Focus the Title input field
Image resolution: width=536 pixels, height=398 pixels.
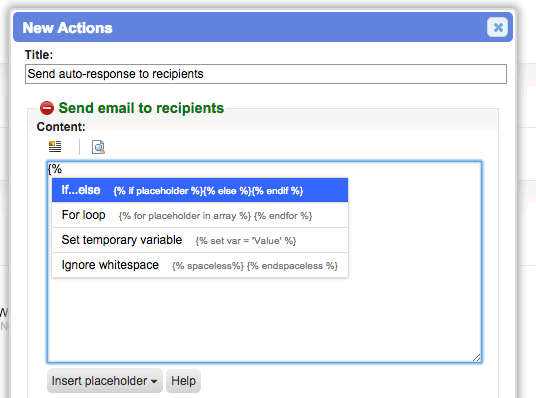pos(266,74)
